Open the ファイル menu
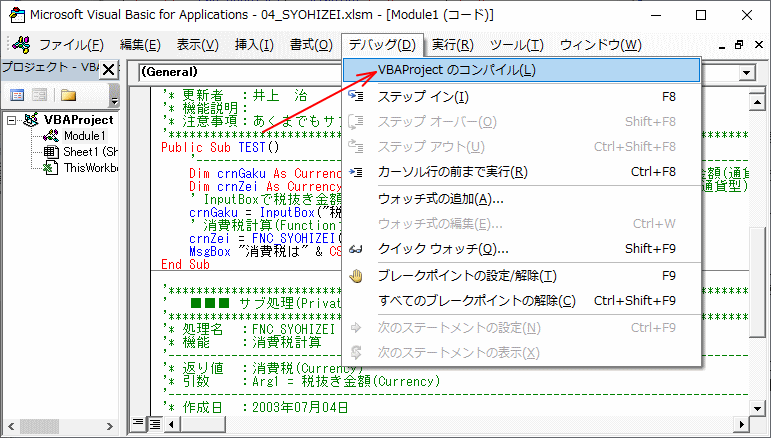 pyautogui.click(x=71, y=45)
